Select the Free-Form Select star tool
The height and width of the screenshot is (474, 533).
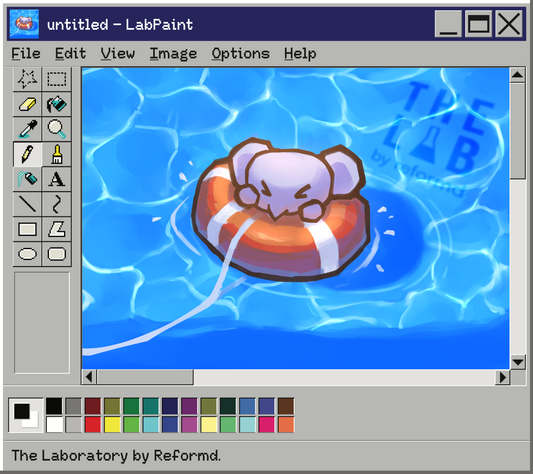pyautogui.click(x=27, y=79)
